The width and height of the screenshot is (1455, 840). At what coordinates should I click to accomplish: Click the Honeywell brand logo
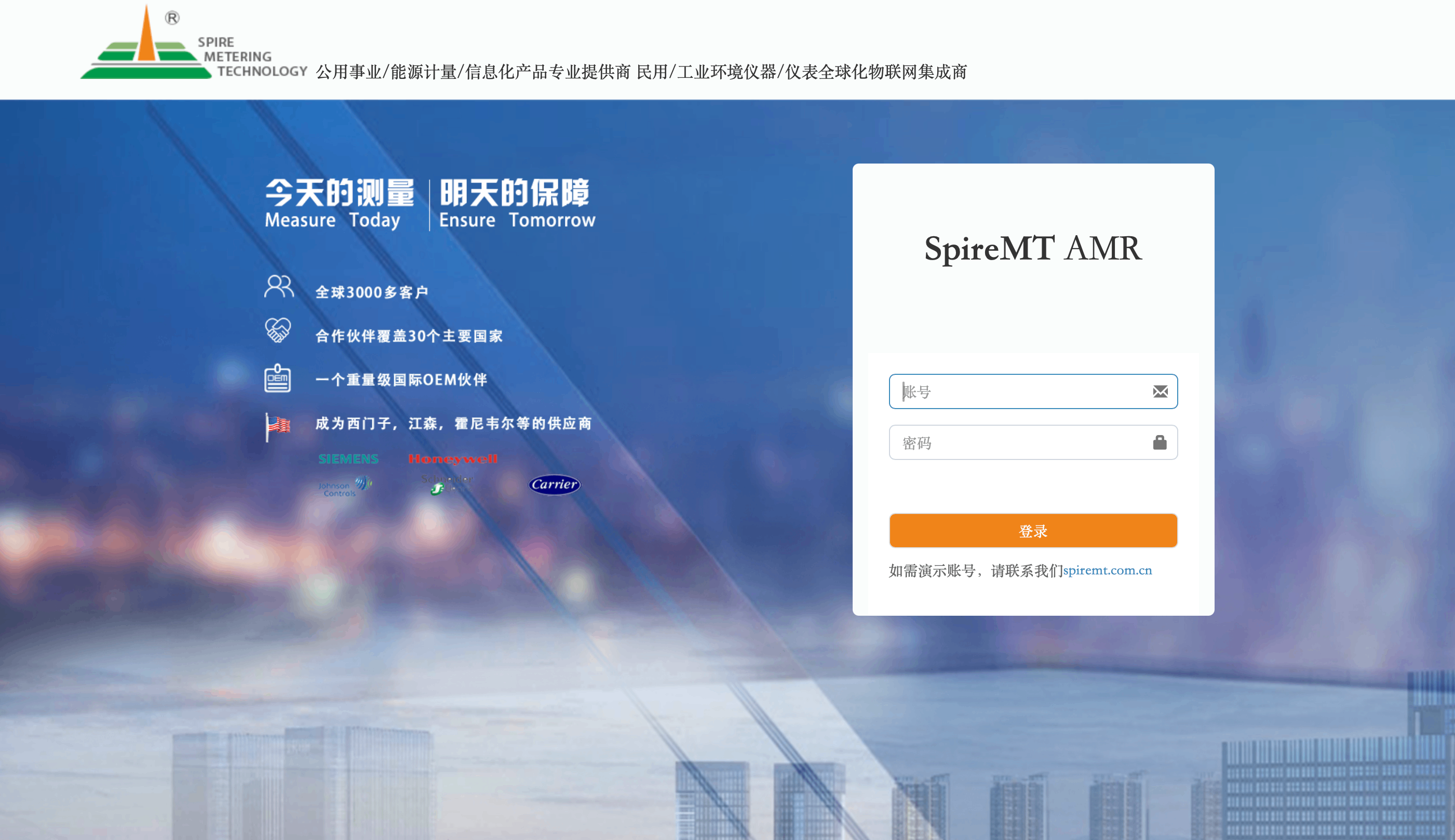[x=452, y=458]
